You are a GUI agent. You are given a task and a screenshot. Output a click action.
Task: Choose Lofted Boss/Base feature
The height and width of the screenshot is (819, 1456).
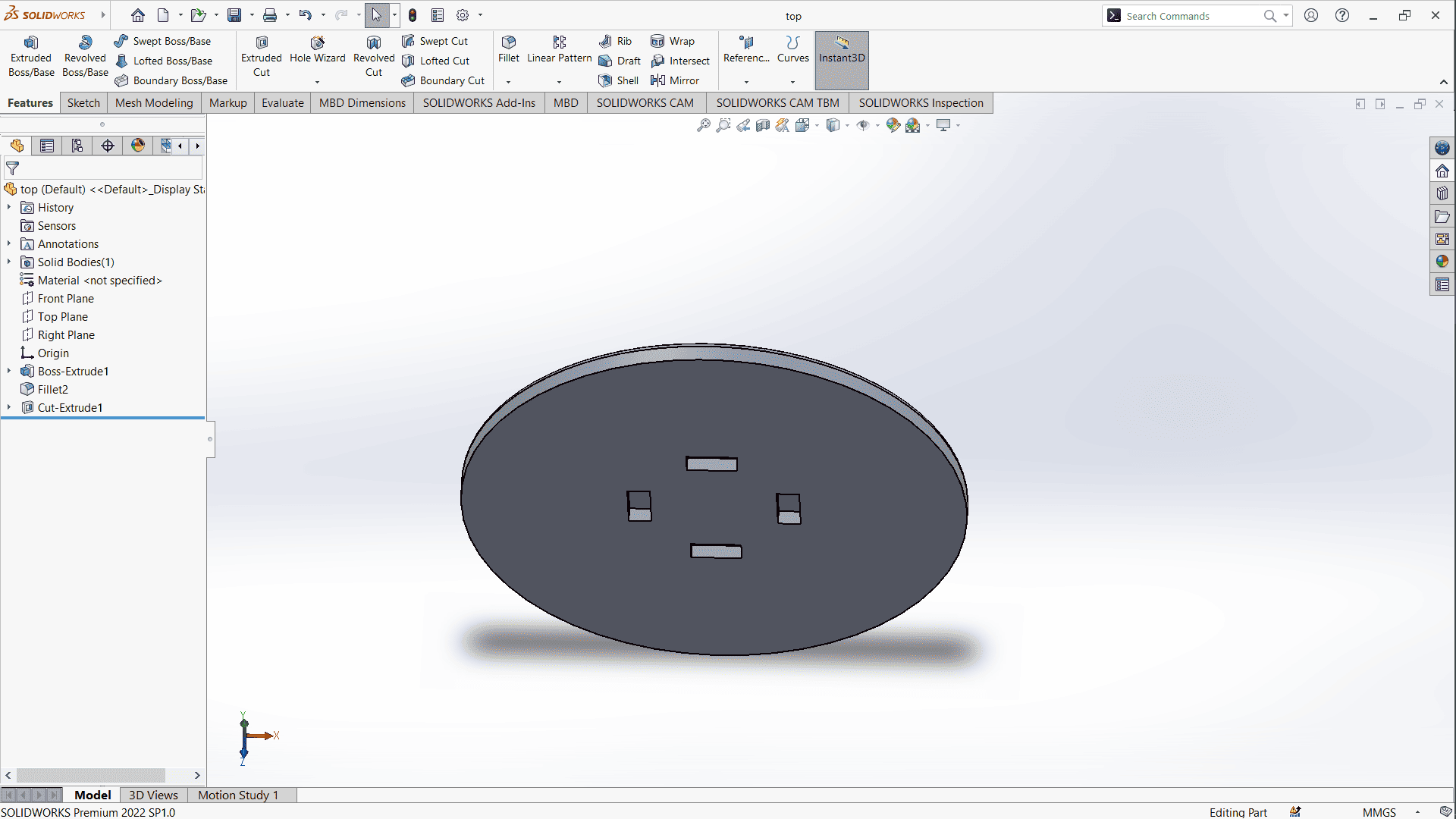(x=164, y=61)
